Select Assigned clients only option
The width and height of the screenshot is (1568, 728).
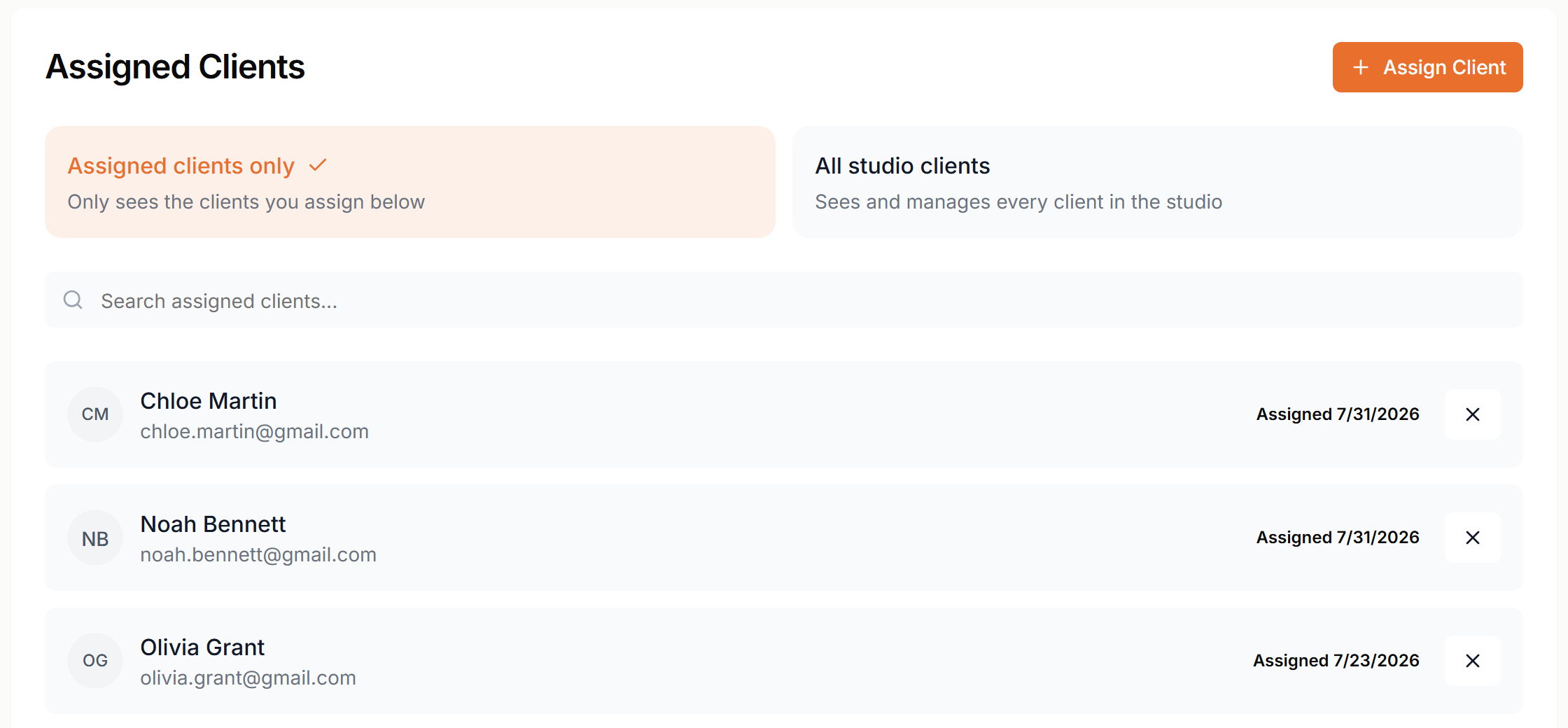point(410,182)
